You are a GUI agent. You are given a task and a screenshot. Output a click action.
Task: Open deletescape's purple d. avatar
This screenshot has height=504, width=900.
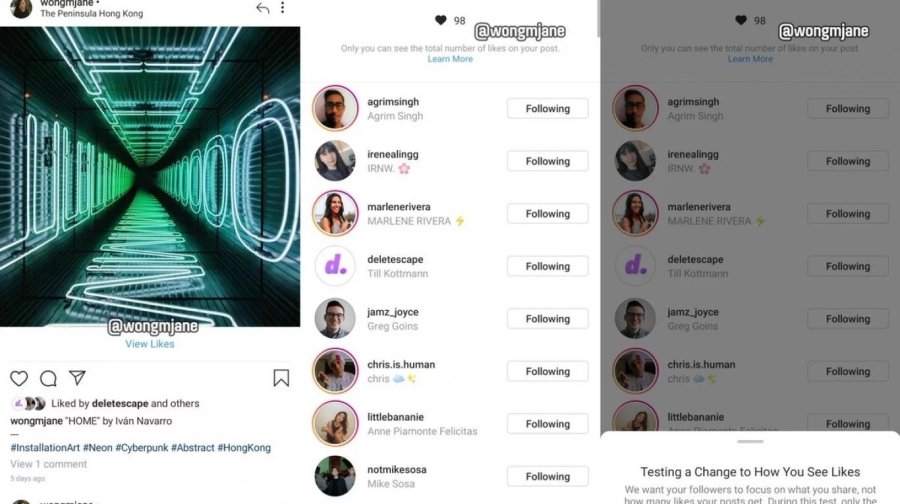[335, 266]
